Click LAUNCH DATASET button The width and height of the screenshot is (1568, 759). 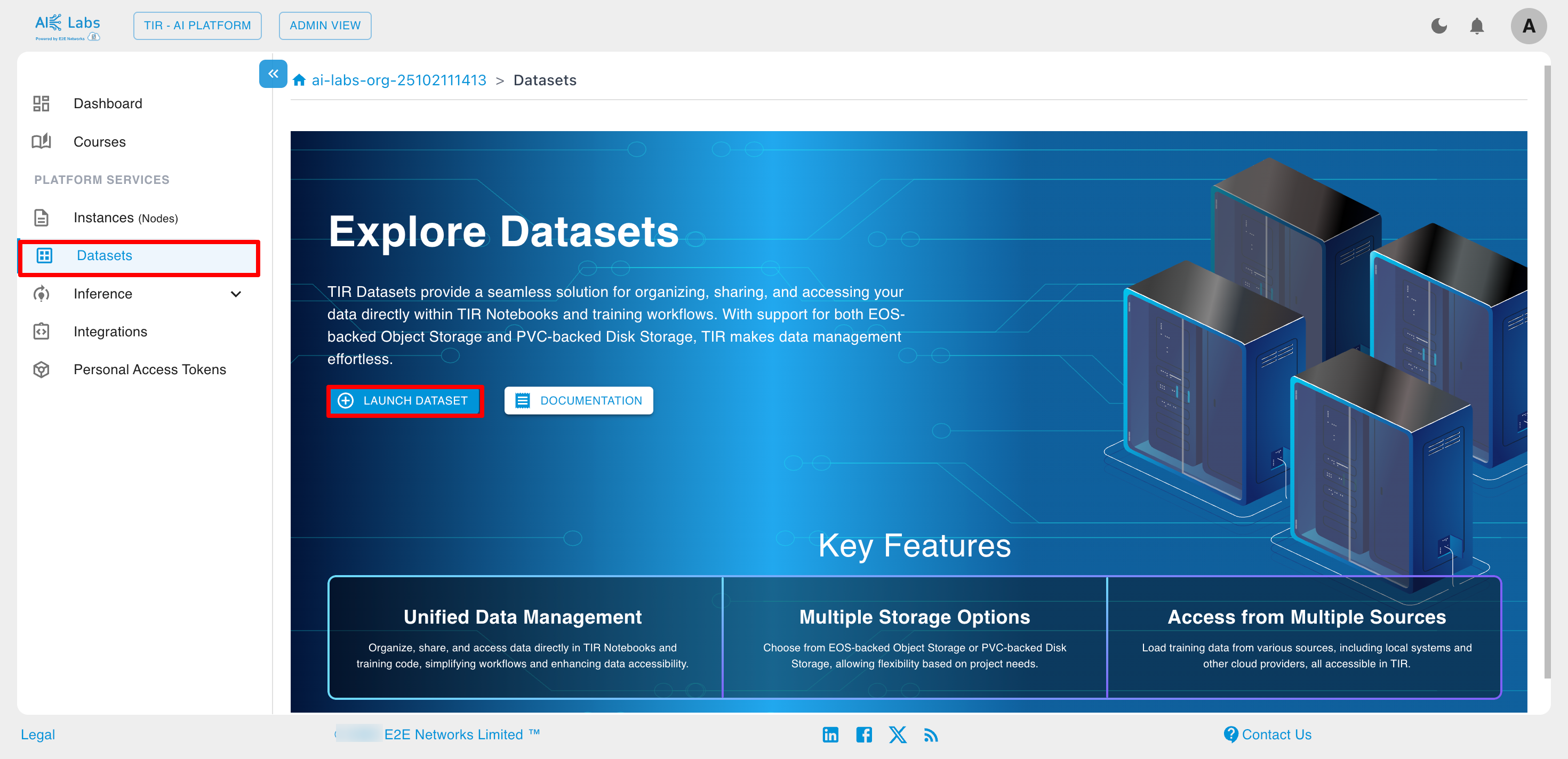pos(405,401)
